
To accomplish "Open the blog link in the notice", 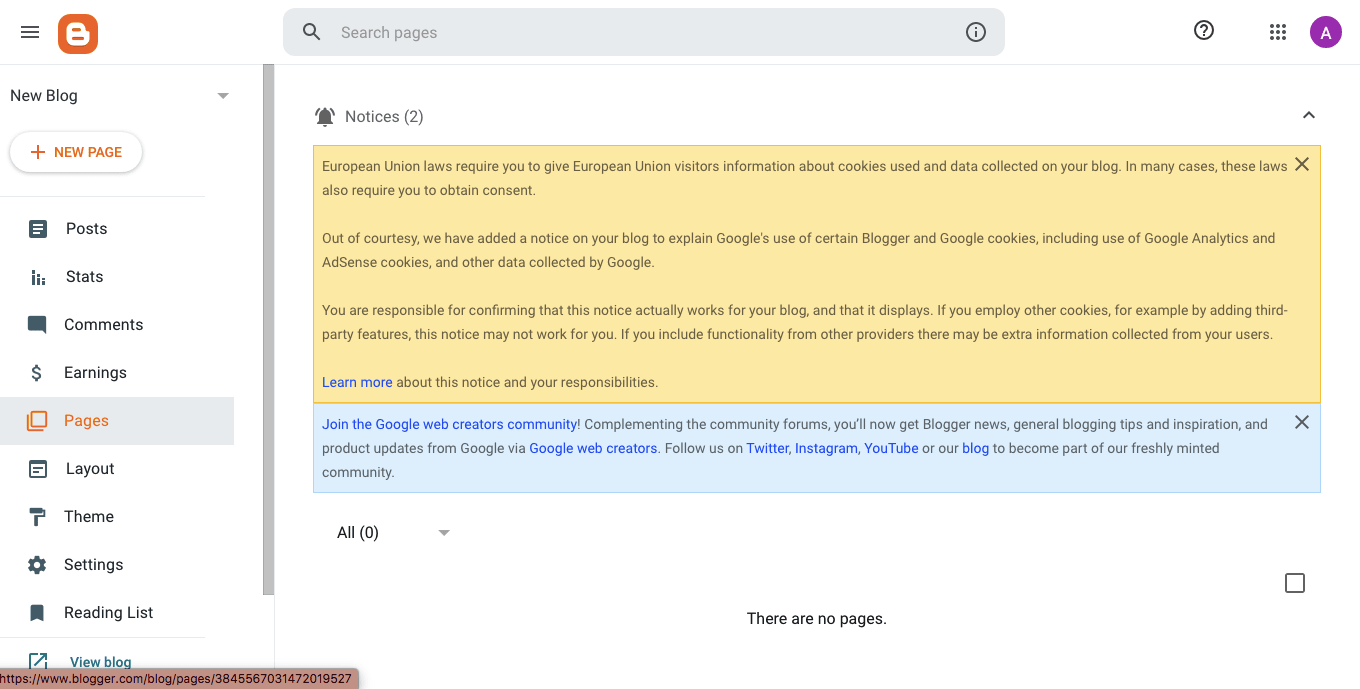I will coord(975,448).
